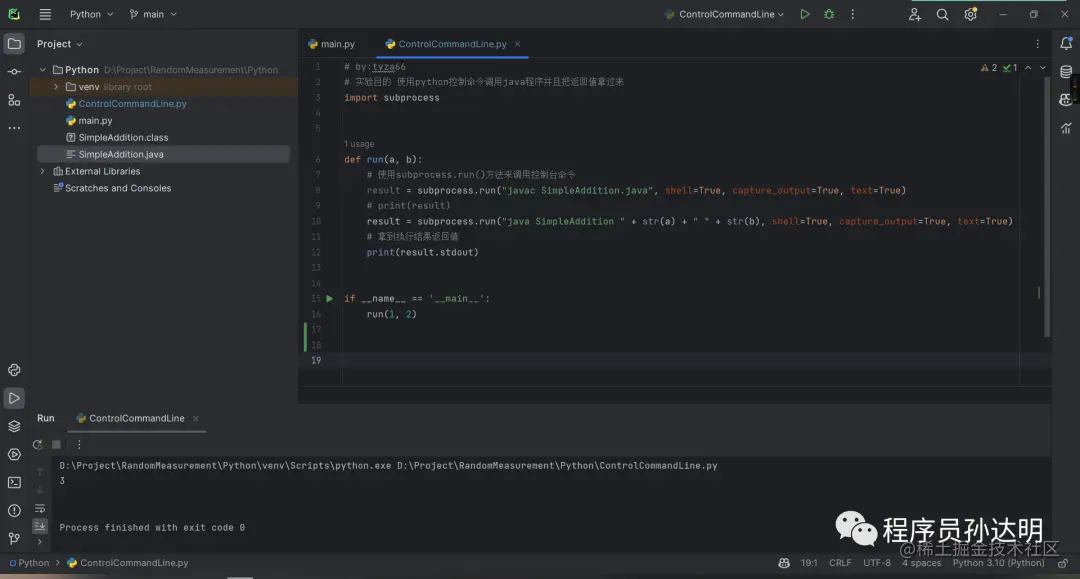Change 4 spaces indent setting
The image size is (1080, 579).
(x=922, y=563)
